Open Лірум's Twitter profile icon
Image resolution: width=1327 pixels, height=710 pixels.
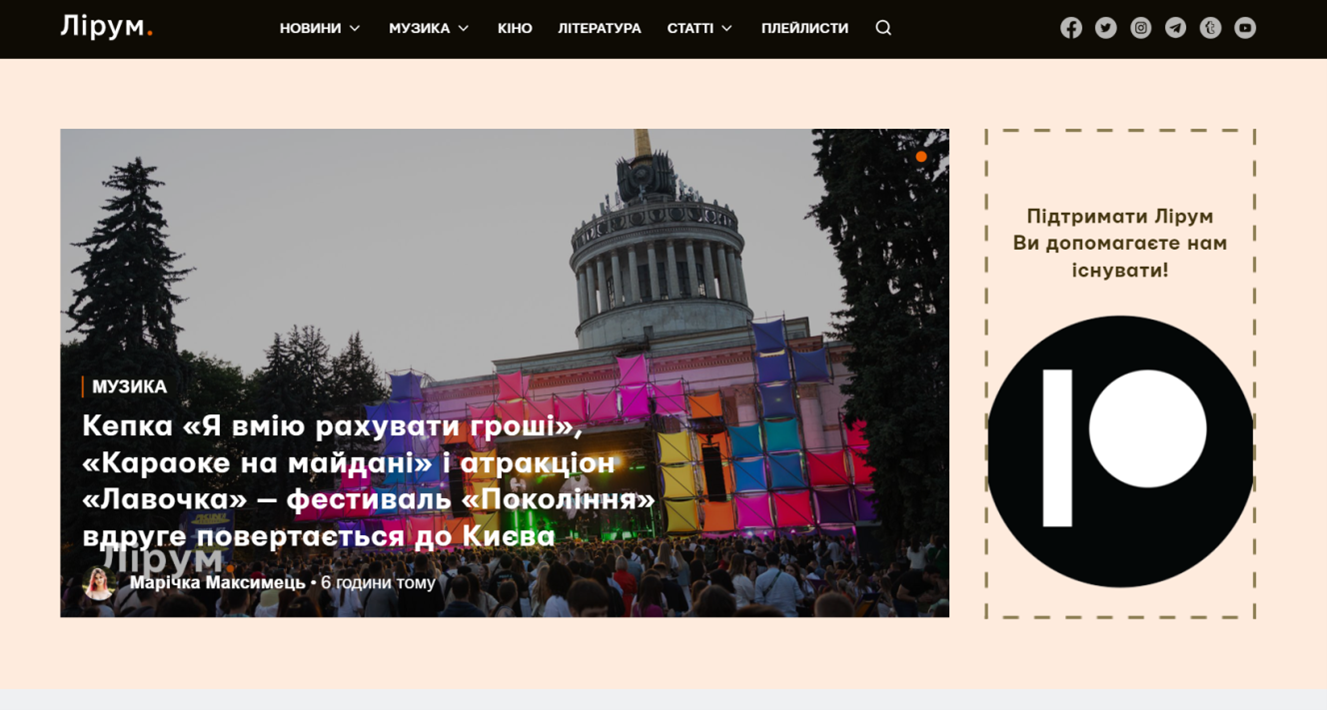[x=1106, y=28]
